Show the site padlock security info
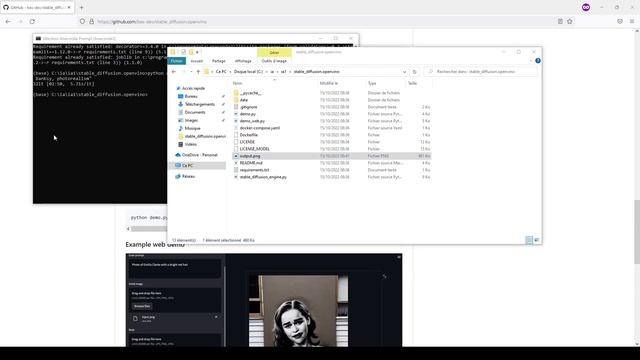Image resolution: width=640 pixels, height=360 pixels. (x=91, y=22)
